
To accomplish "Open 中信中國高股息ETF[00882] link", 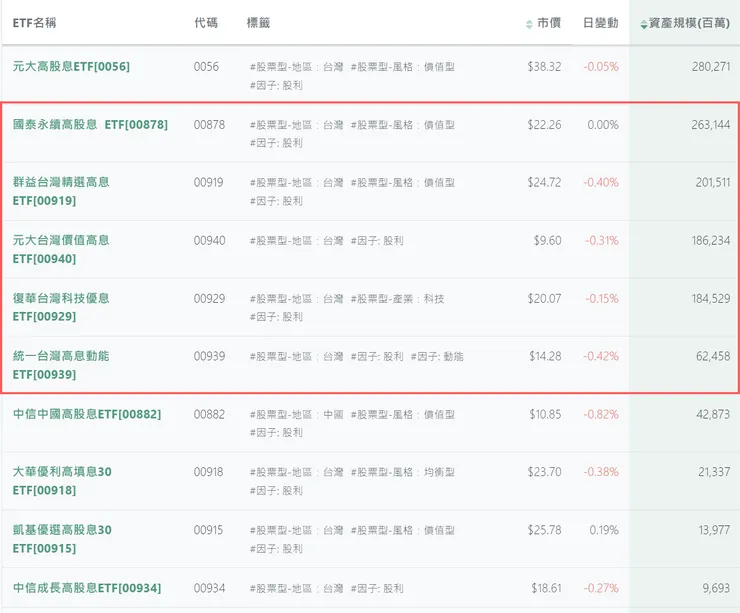I will (86, 414).
